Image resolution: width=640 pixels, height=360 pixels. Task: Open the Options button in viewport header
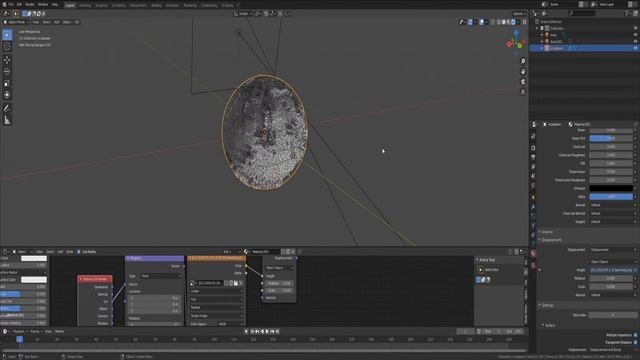[x=519, y=13]
